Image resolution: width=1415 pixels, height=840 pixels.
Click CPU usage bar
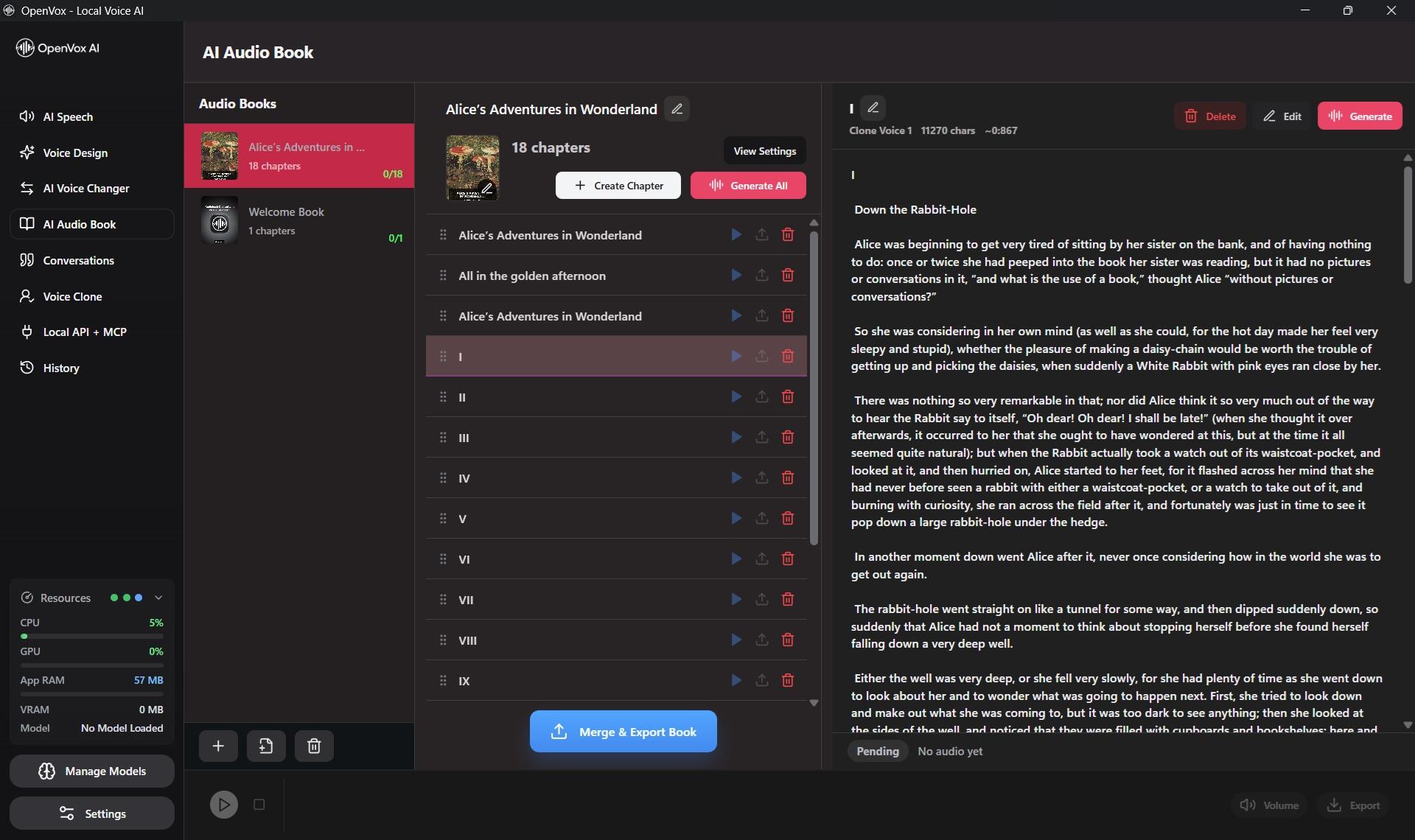click(x=91, y=636)
